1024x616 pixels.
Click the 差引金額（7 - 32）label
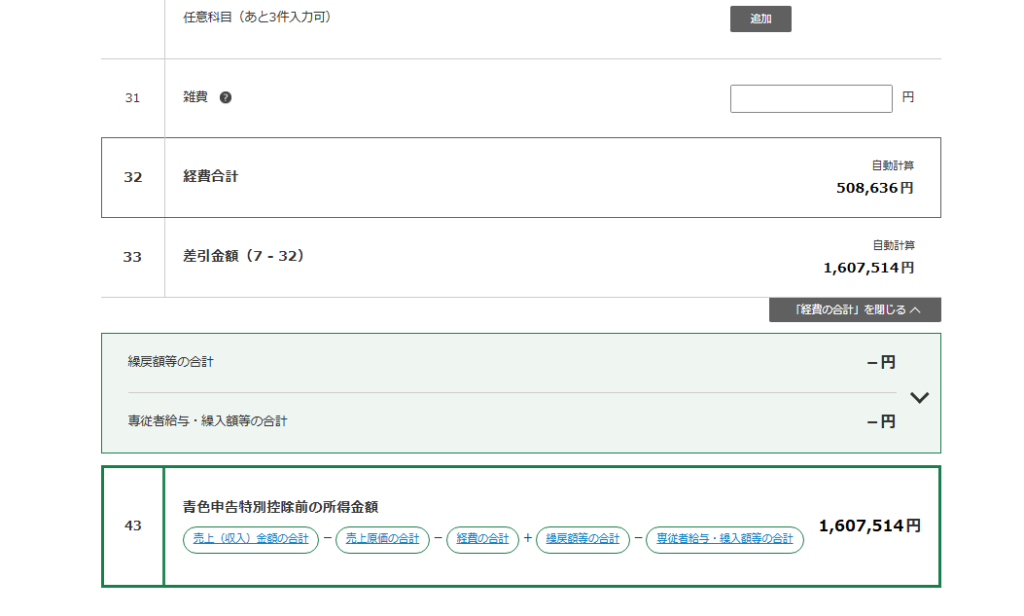243,257
